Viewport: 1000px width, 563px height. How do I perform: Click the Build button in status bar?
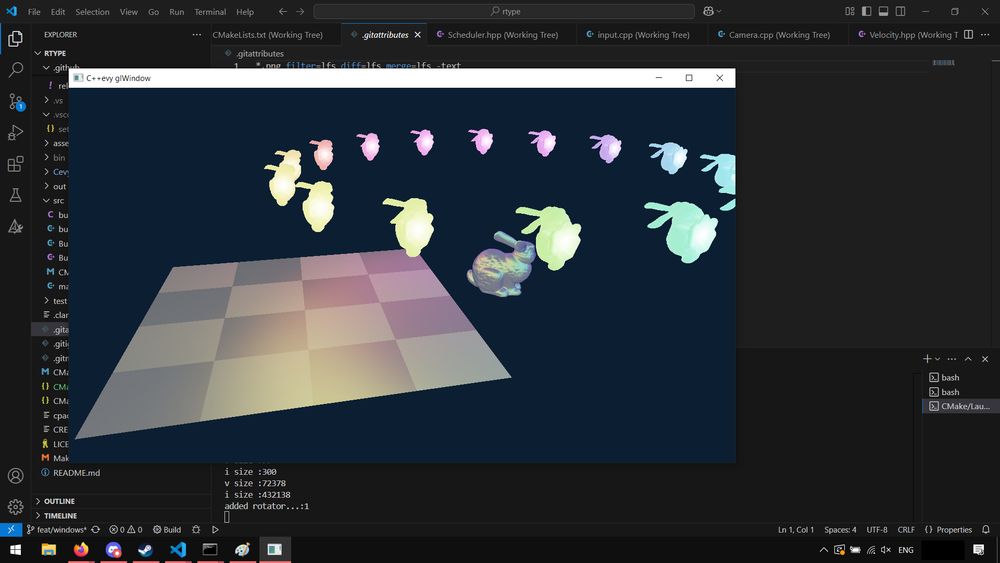[166, 529]
